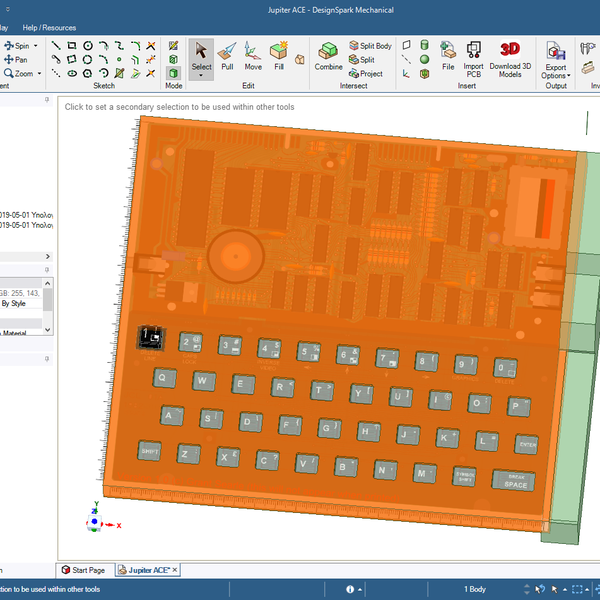The width and height of the screenshot is (600, 600).
Task: Click the Pan button
Action: (x=17, y=59)
